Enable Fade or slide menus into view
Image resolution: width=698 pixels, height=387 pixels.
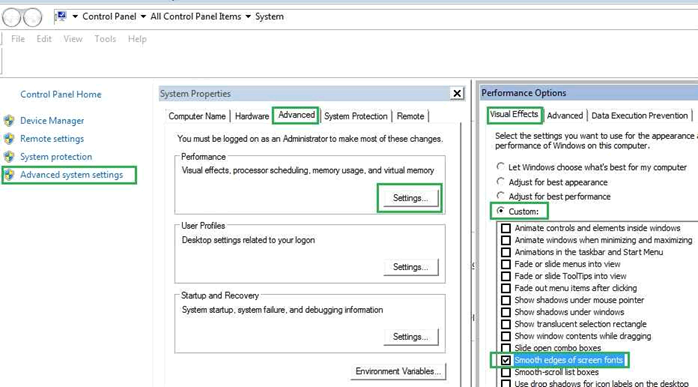[506, 265]
